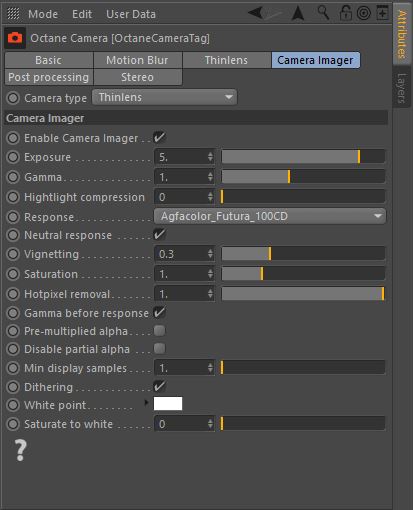Toggle the Dithering checkbox

click(159, 386)
